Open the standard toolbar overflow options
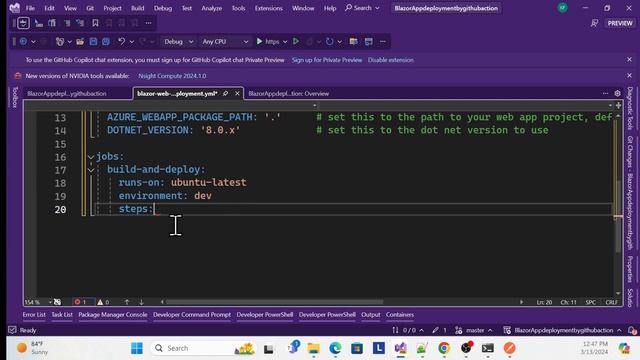The height and width of the screenshot is (360, 640). tap(382, 41)
